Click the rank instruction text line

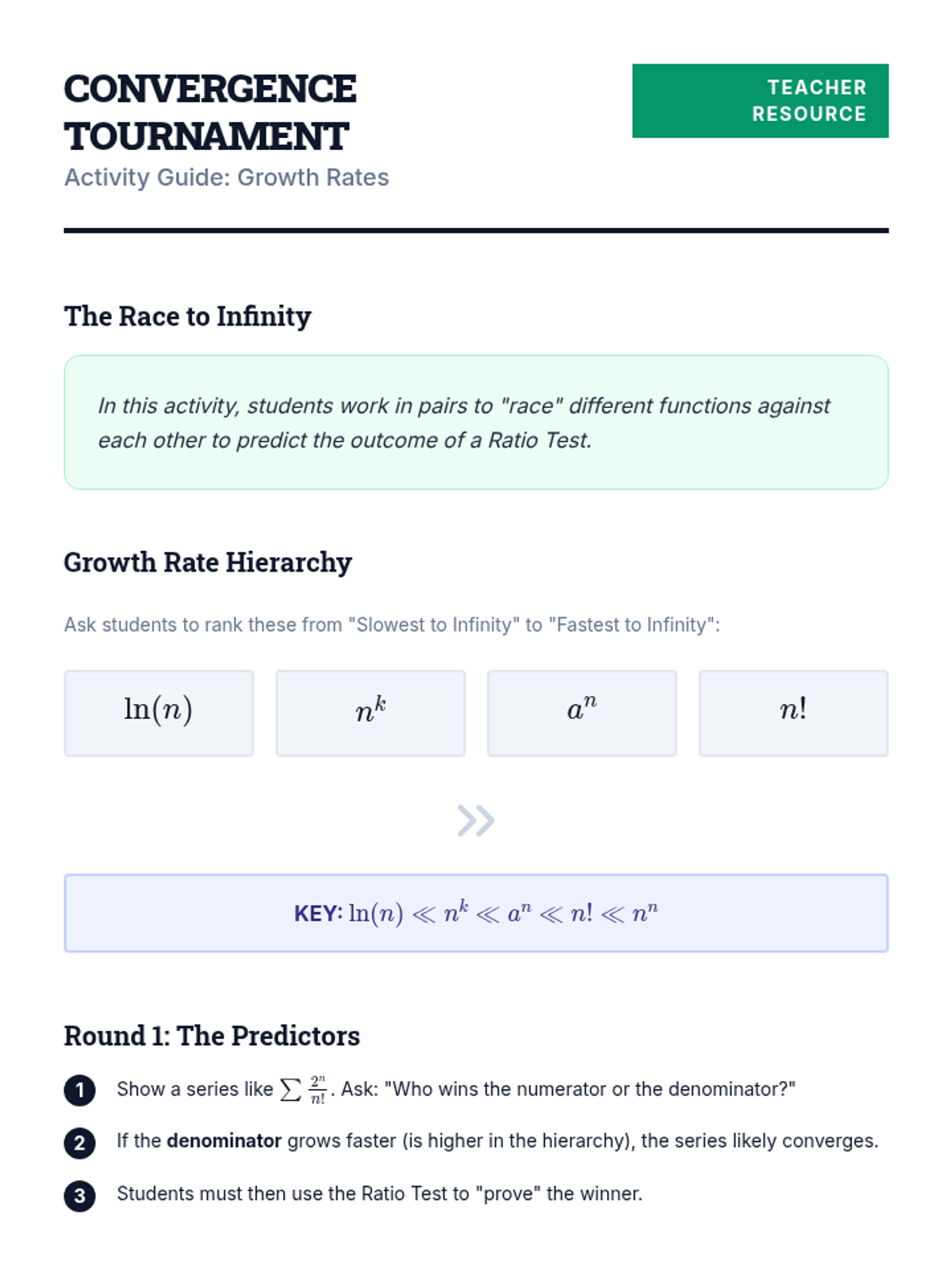pyautogui.click(x=392, y=625)
